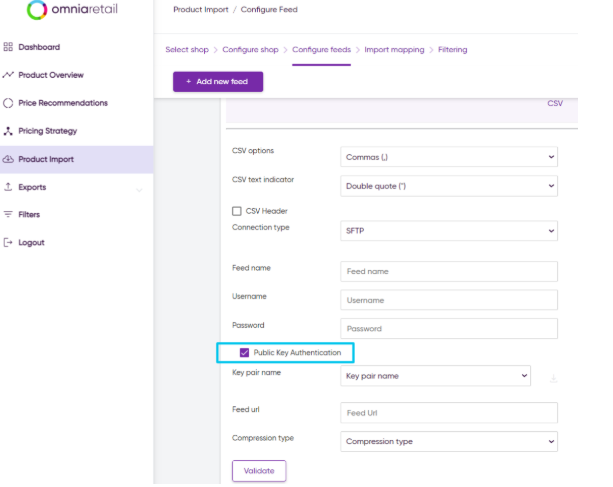This screenshot has width=613, height=487.
Task: Expand the Exports menu chevron
Action: coord(139,190)
